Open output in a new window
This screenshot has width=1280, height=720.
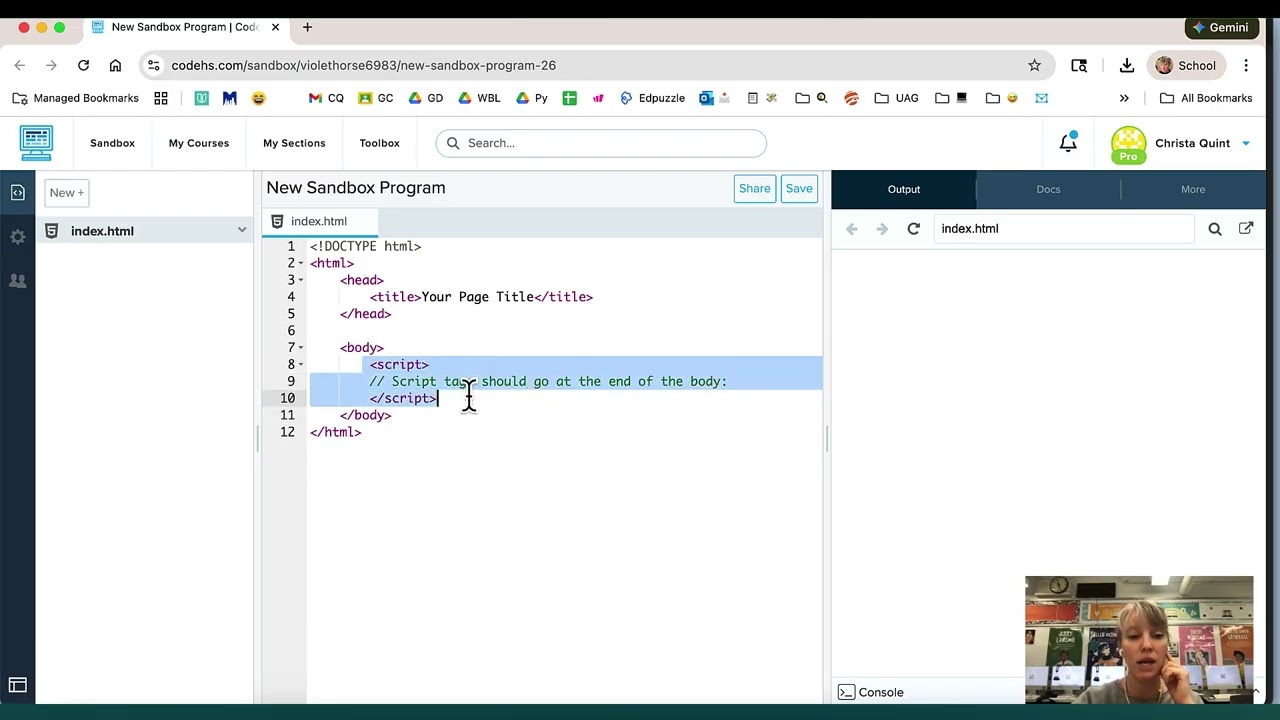coord(1246,229)
